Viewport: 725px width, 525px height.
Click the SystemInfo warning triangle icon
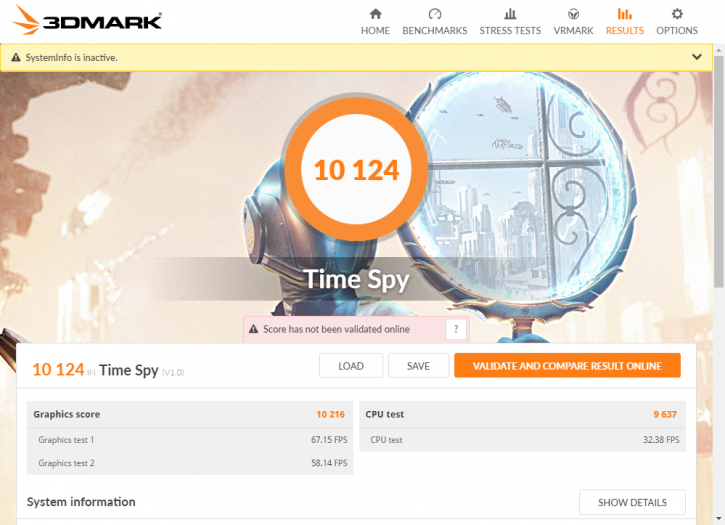tap(16, 57)
